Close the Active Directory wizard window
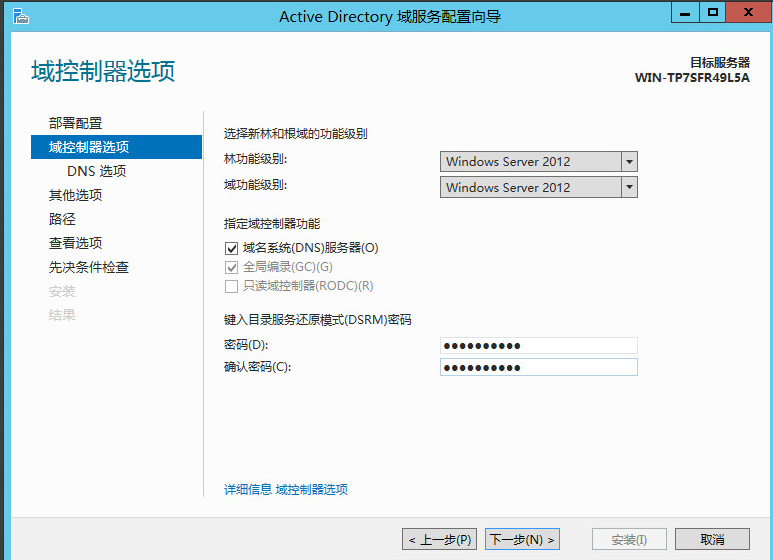The height and width of the screenshot is (560, 773). pos(748,12)
